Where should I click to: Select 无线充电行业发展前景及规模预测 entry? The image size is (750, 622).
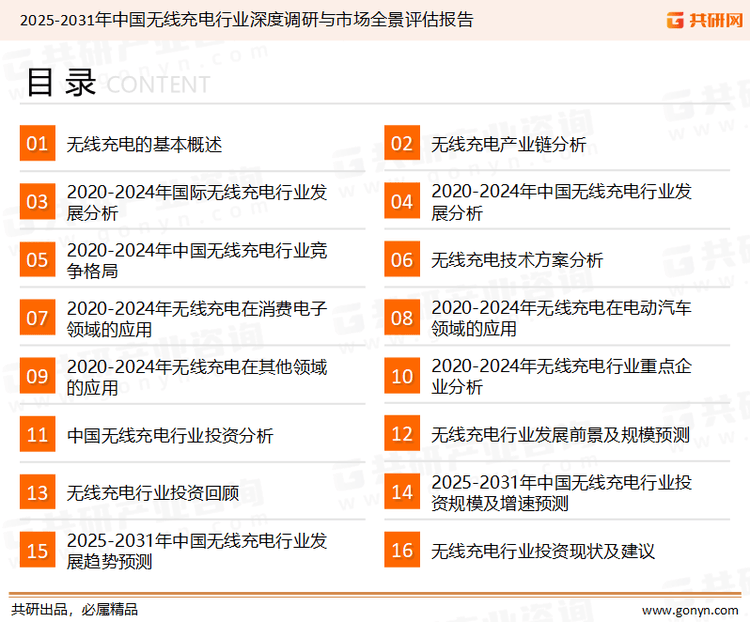560,435
